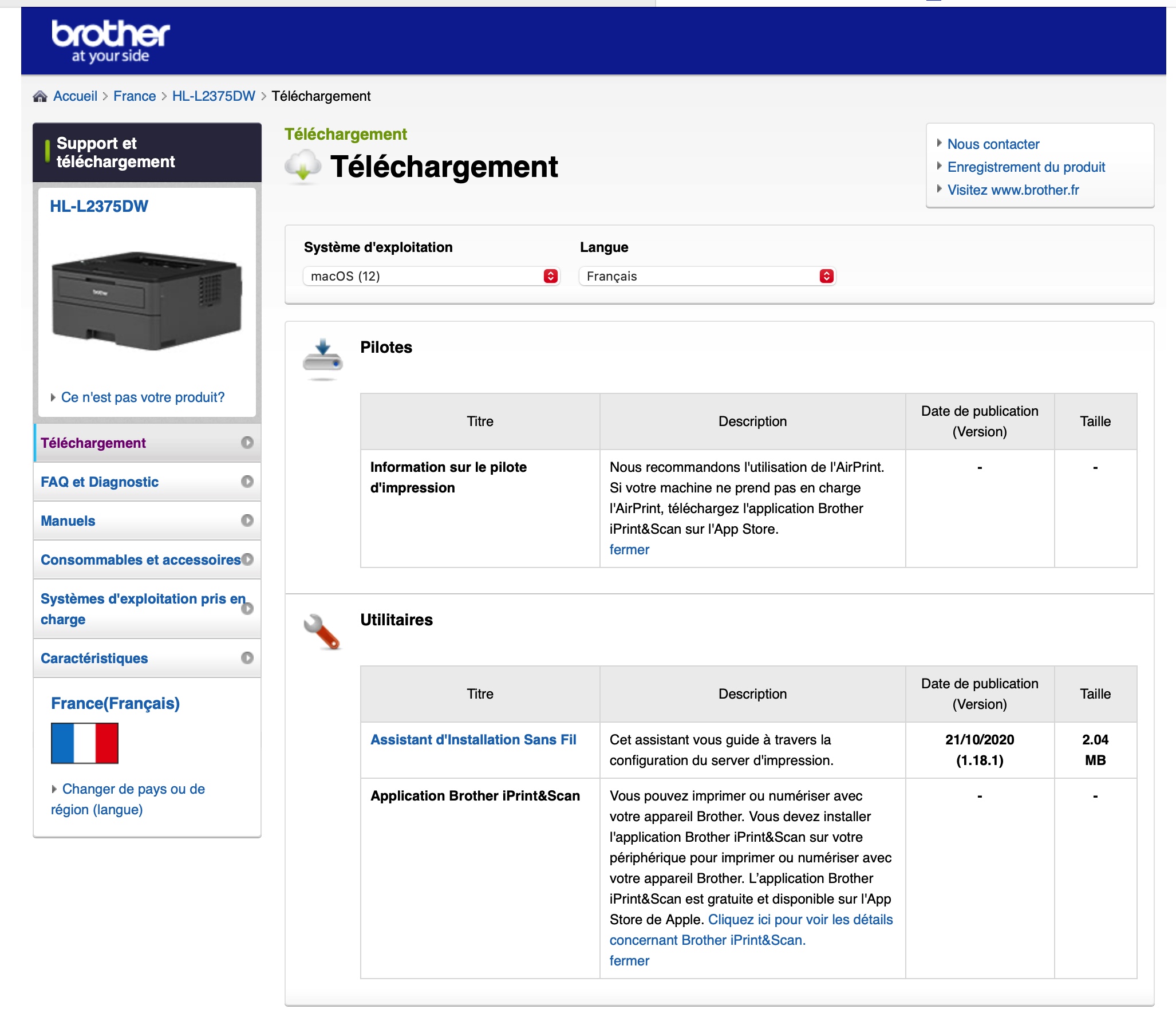This screenshot has height=1025, width=1176.
Task: Click the home icon in breadcrumb
Action: [40, 96]
